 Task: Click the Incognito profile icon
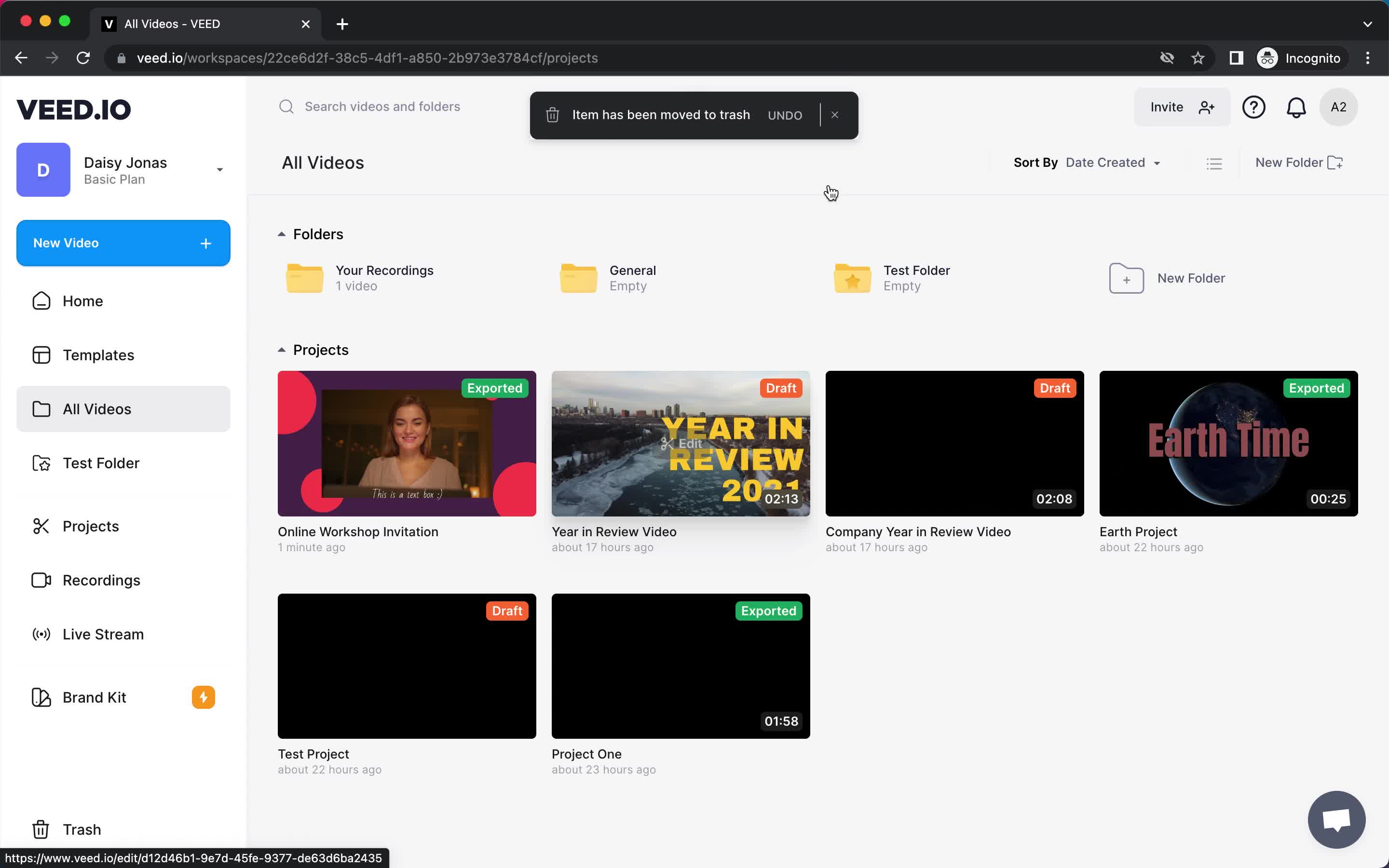tap(1267, 58)
